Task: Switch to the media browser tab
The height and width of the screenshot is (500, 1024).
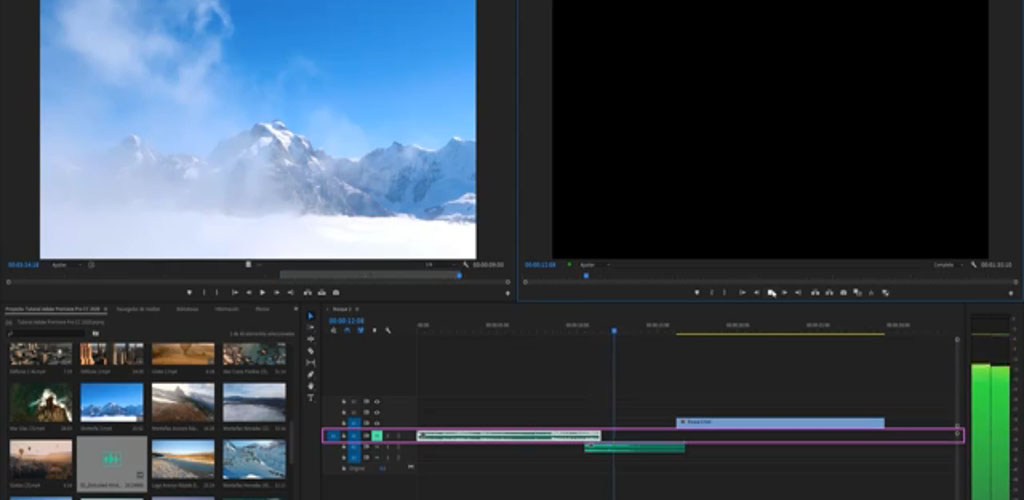Action: [138, 309]
